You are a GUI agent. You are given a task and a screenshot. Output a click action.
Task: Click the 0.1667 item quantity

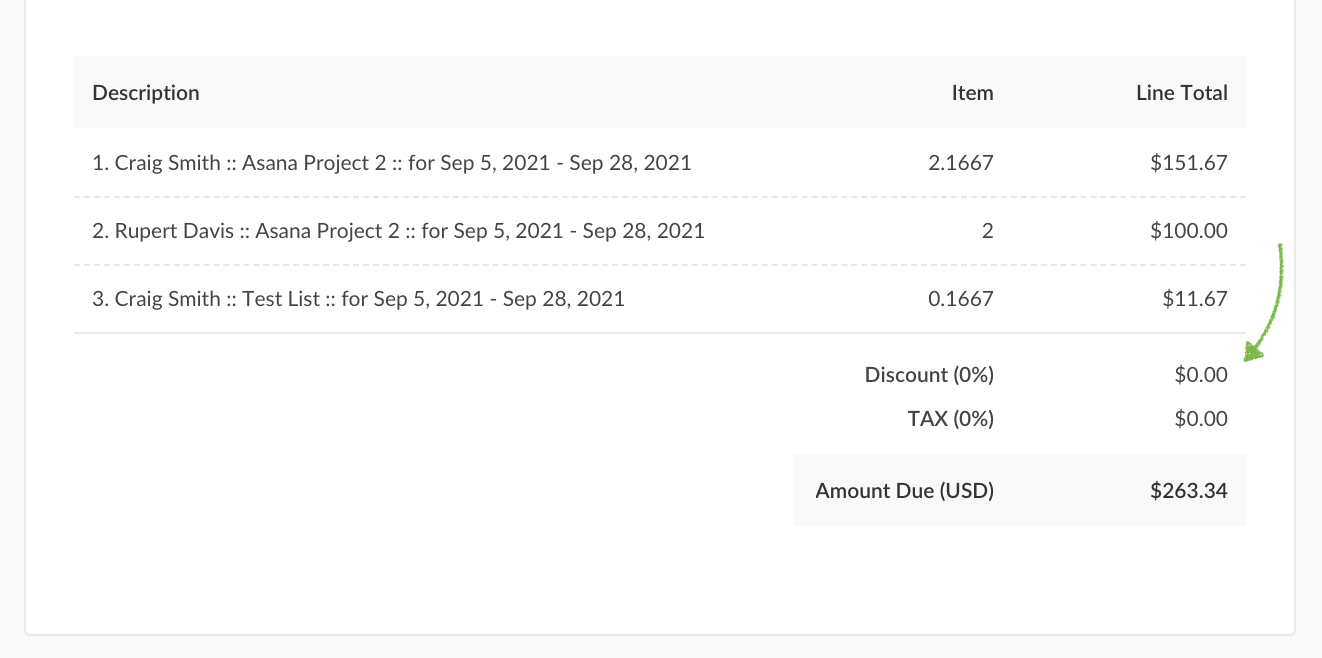pos(961,298)
